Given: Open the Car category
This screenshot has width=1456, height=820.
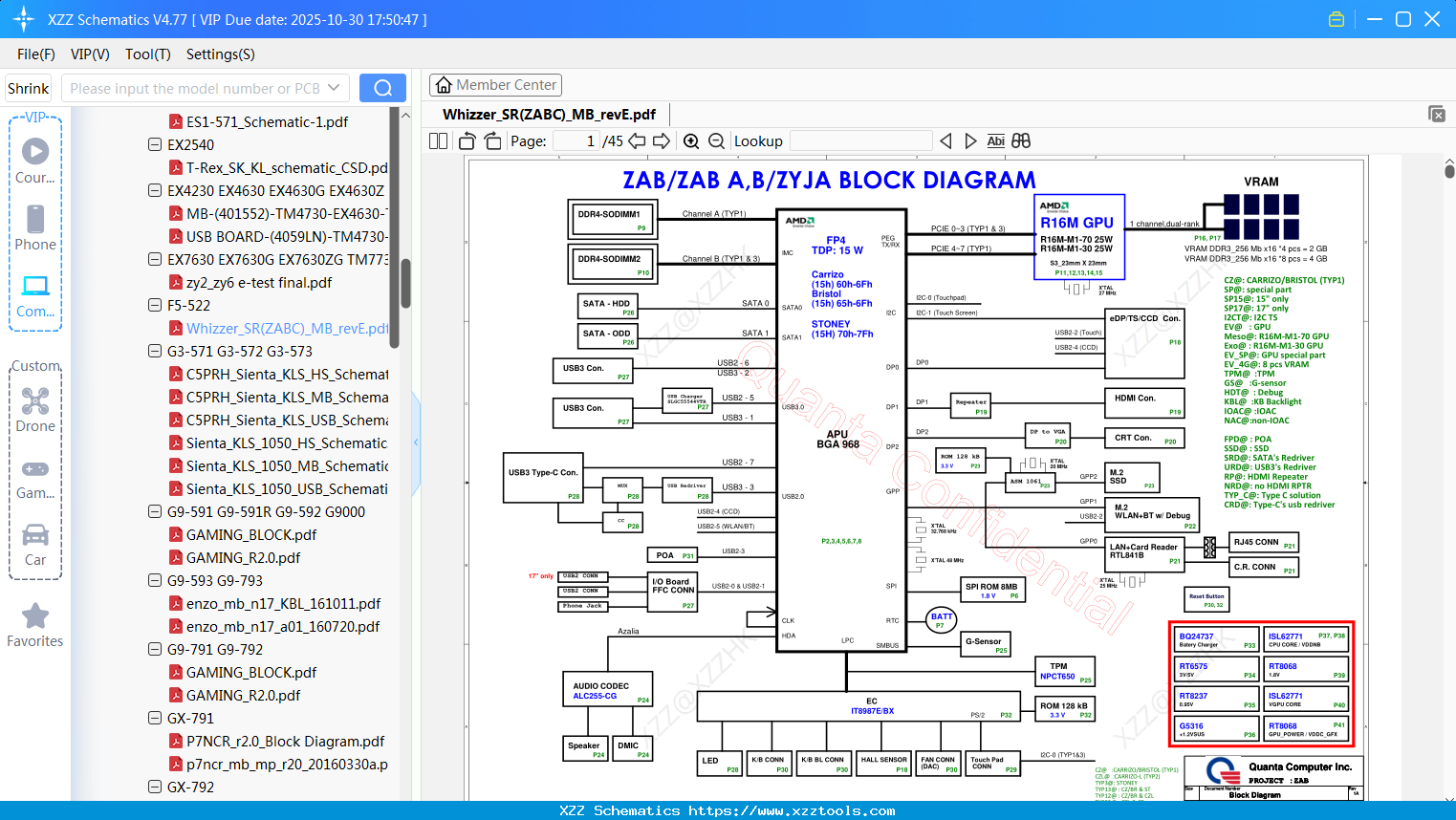Looking at the screenshot, I should click(35, 544).
